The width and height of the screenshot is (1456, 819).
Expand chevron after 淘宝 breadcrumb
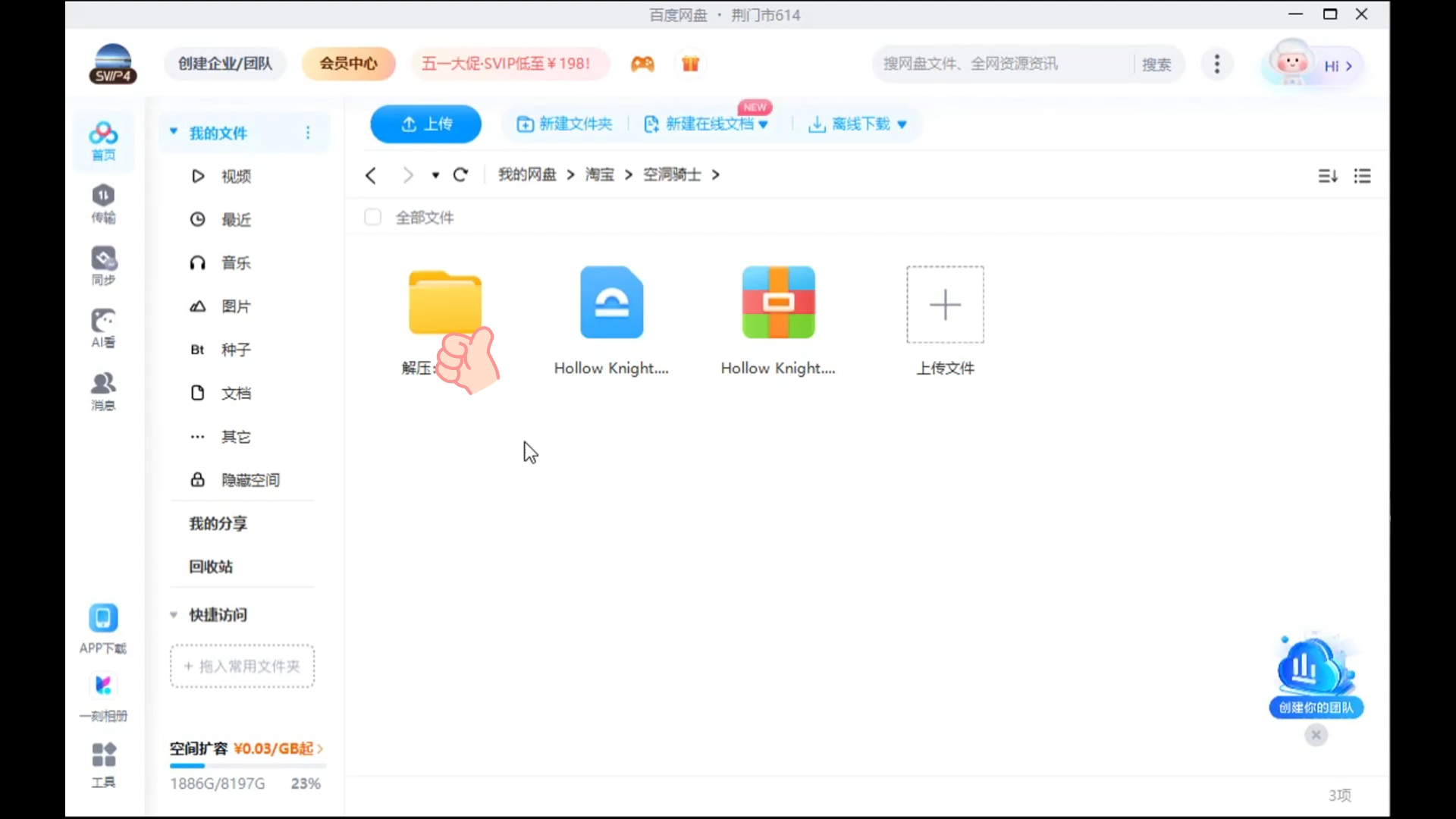(628, 175)
